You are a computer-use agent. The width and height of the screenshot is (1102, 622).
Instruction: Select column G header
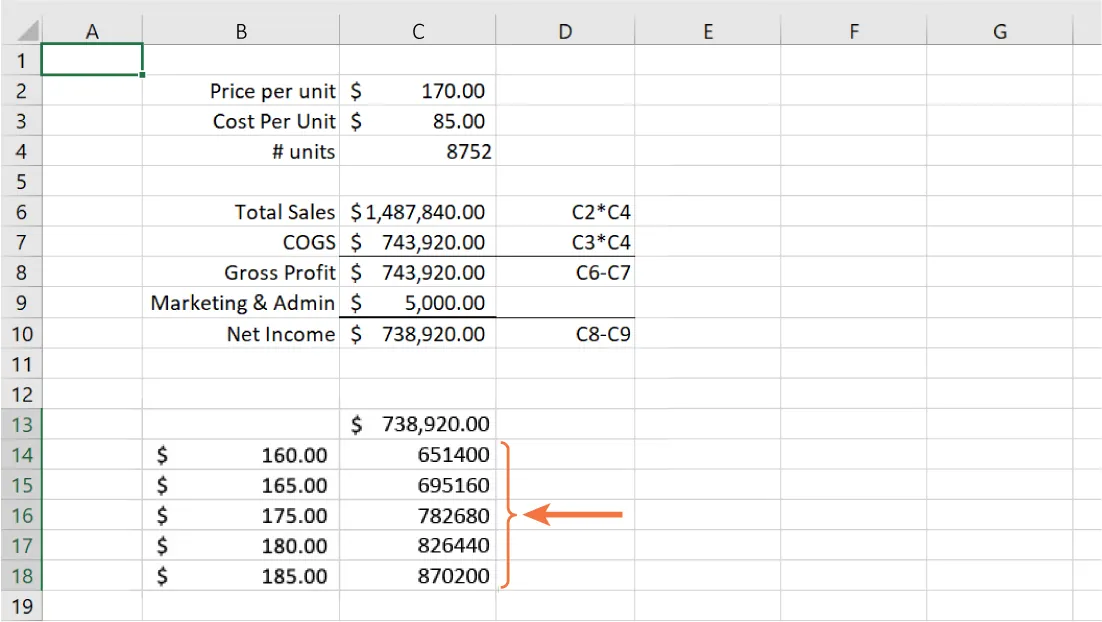pos(999,31)
